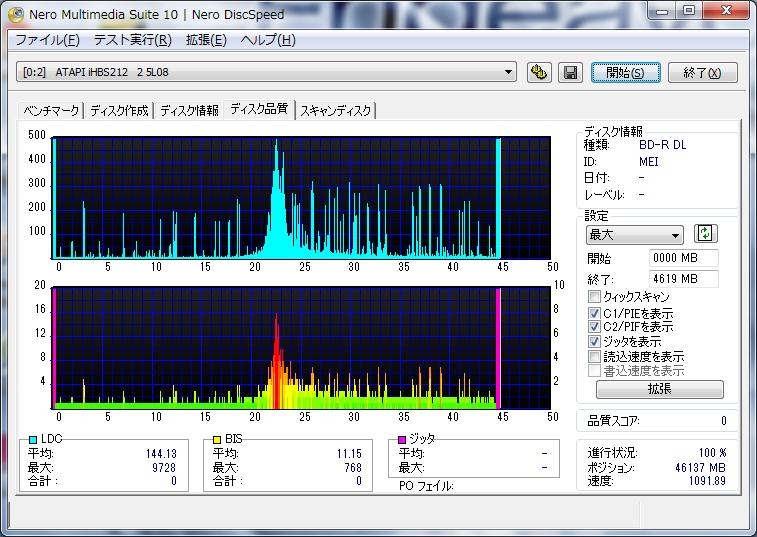Click the 終了(X) exit button
The height and width of the screenshot is (537, 757).
(x=702, y=72)
